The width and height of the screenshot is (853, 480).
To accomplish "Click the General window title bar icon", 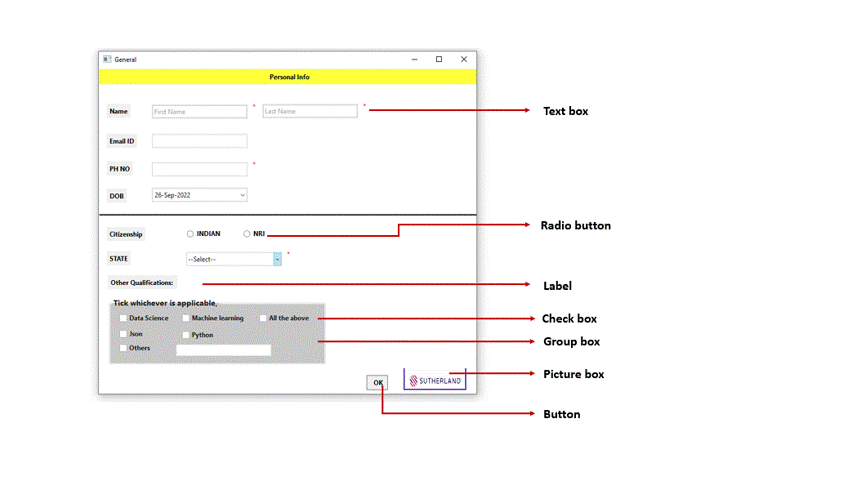I will point(107,60).
